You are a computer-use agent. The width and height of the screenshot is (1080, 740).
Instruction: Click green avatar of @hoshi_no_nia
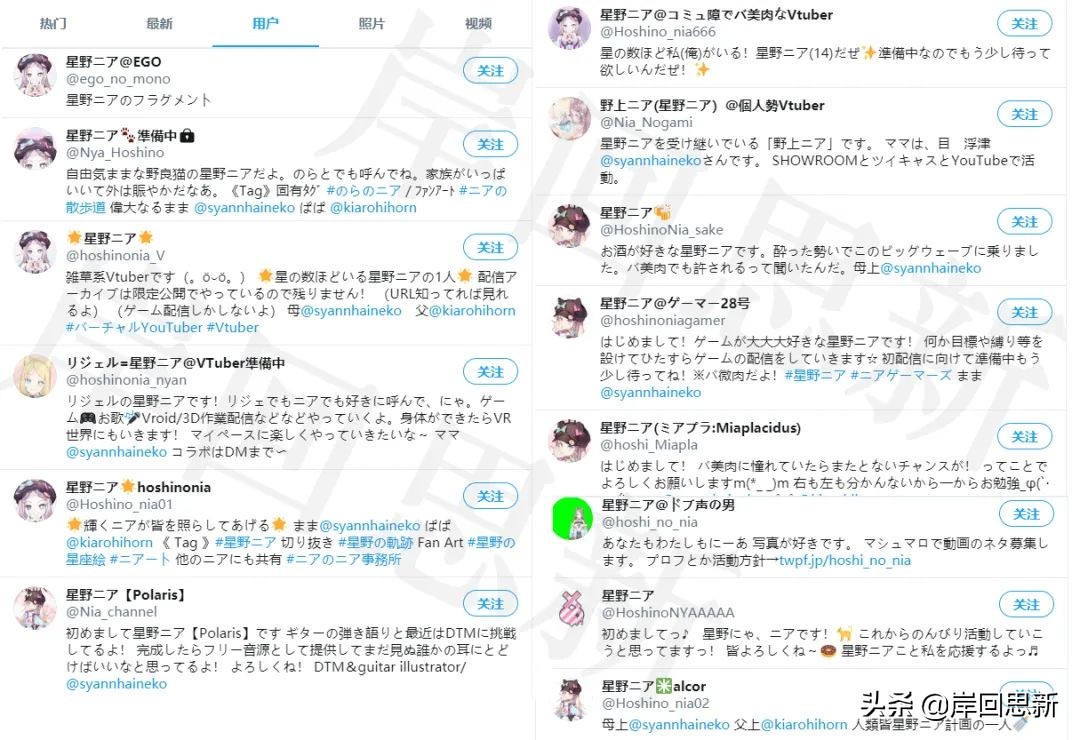[x=572, y=518]
